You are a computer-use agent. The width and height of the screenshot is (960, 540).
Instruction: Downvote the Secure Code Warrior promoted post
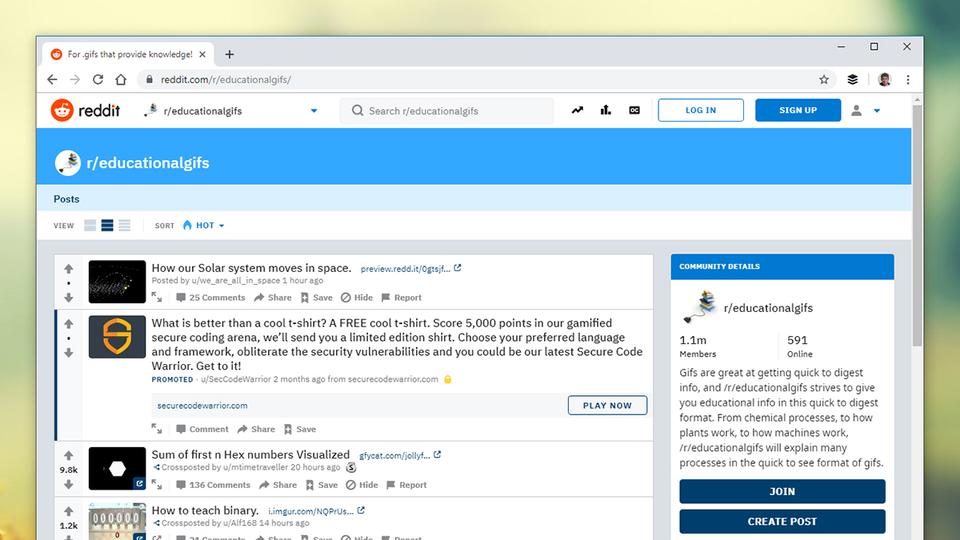[69, 353]
